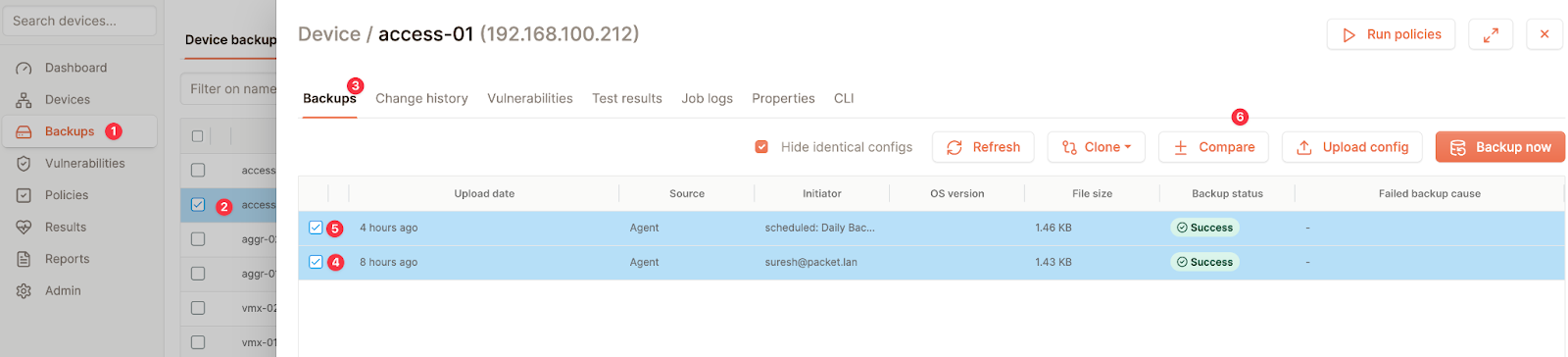Image resolution: width=1568 pixels, height=357 pixels.
Task: Open the Clone dropdown menu
Action: pyautogui.click(x=1097, y=147)
